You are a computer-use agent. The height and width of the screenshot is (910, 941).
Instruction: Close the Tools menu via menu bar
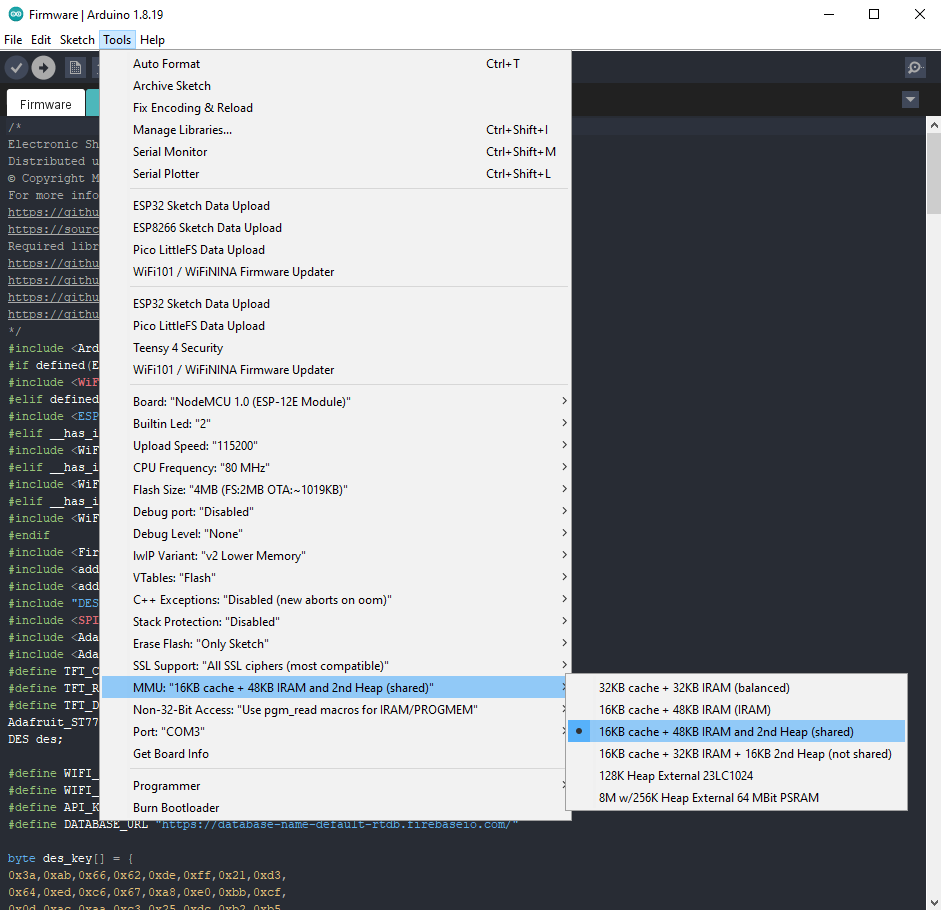pos(117,40)
